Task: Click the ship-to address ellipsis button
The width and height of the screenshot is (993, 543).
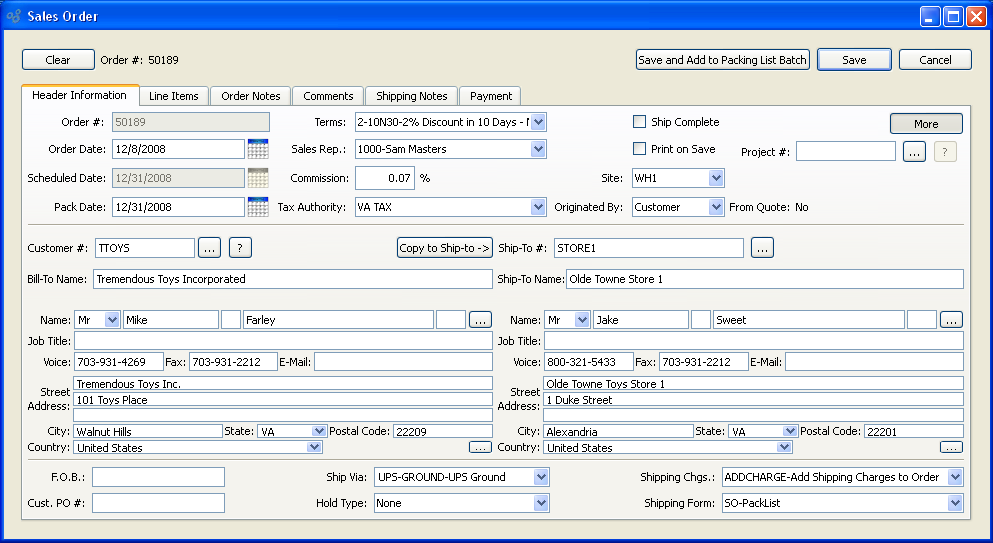Action: coord(951,447)
